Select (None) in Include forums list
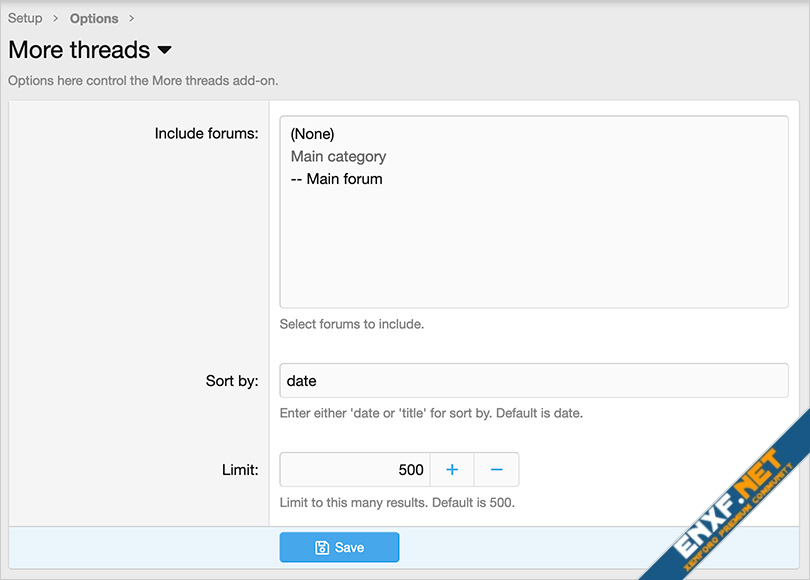 [312, 134]
